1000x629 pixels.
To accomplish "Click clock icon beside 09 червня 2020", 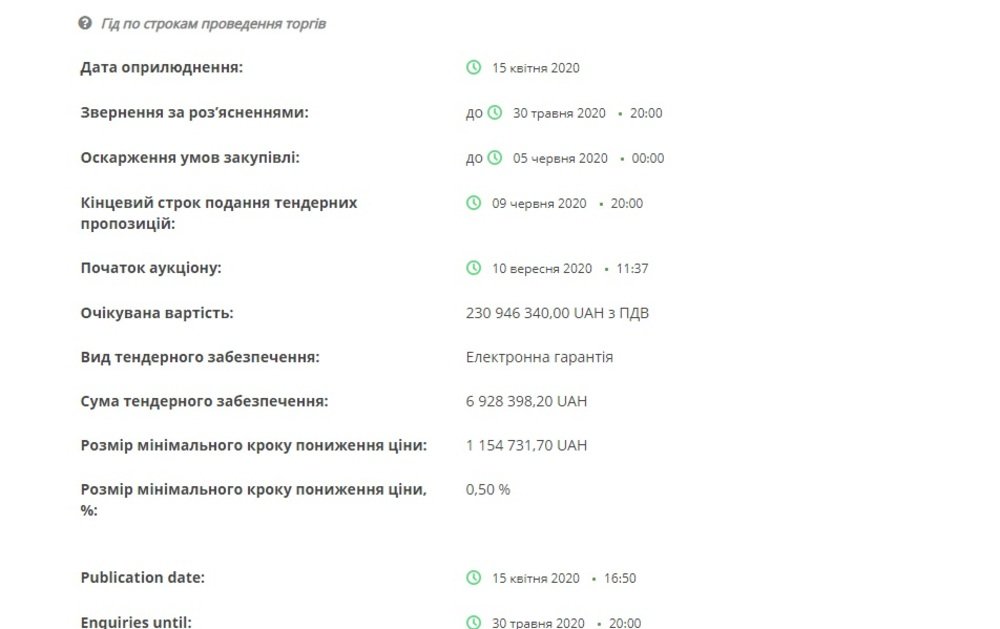I will (x=473, y=203).
